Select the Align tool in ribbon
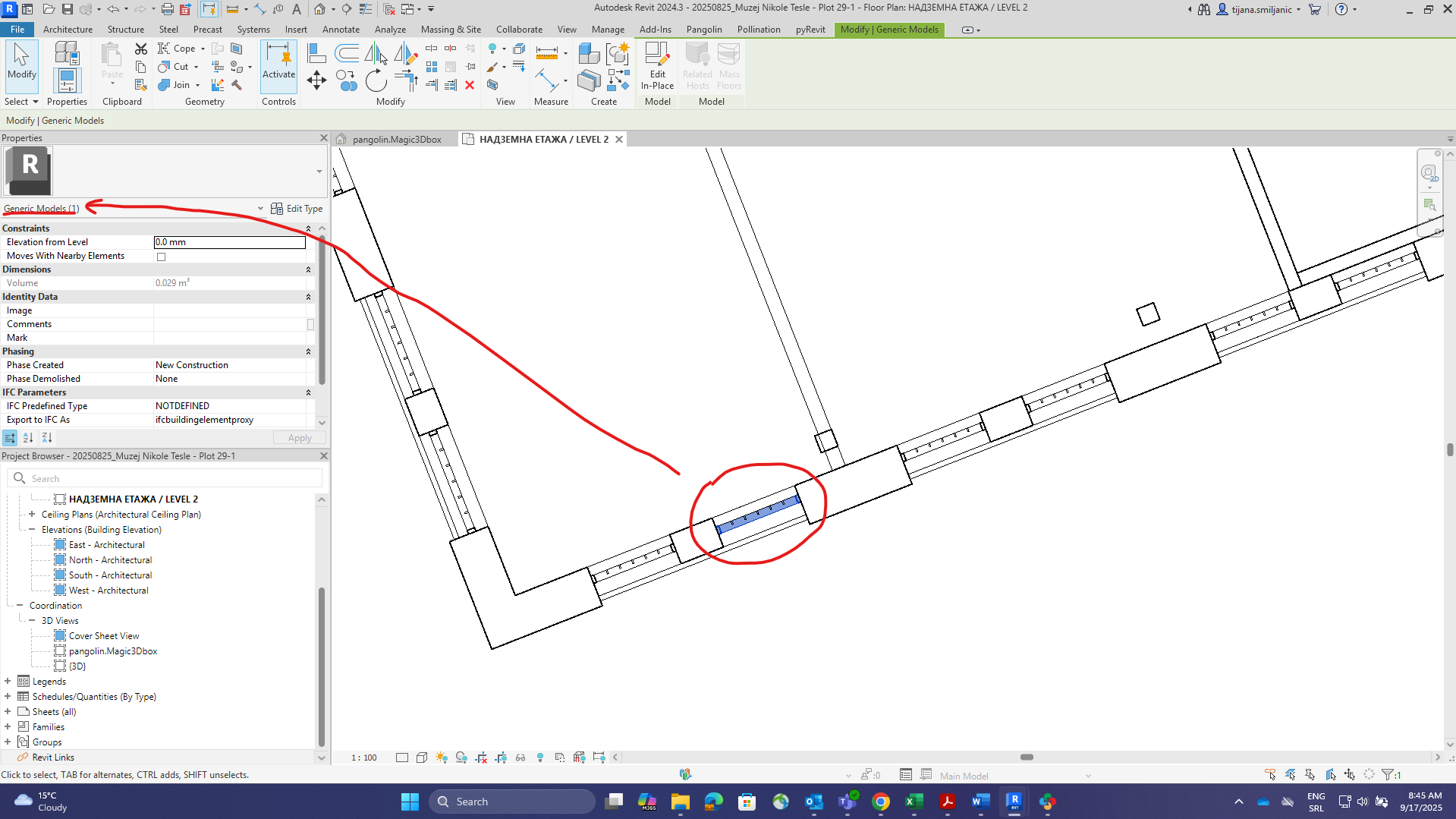 (x=316, y=52)
